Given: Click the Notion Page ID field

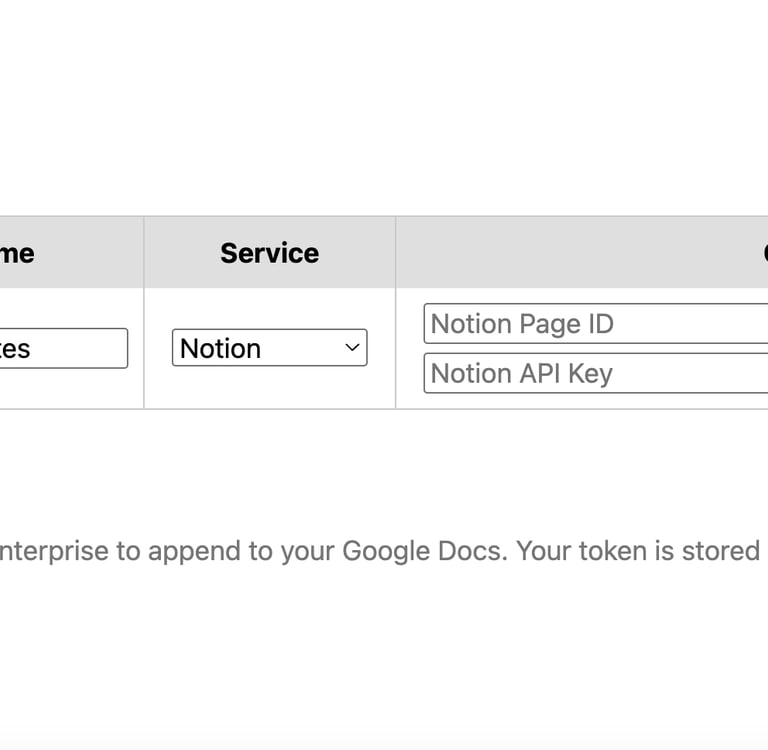Looking at the screenshot, I should 596,324.
